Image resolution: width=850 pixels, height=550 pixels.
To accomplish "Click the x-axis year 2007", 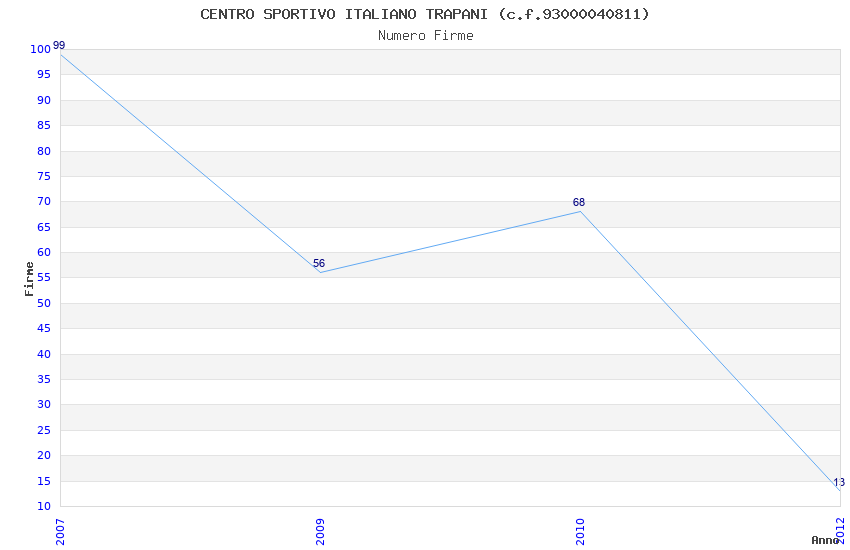I will tap(60, 532).
